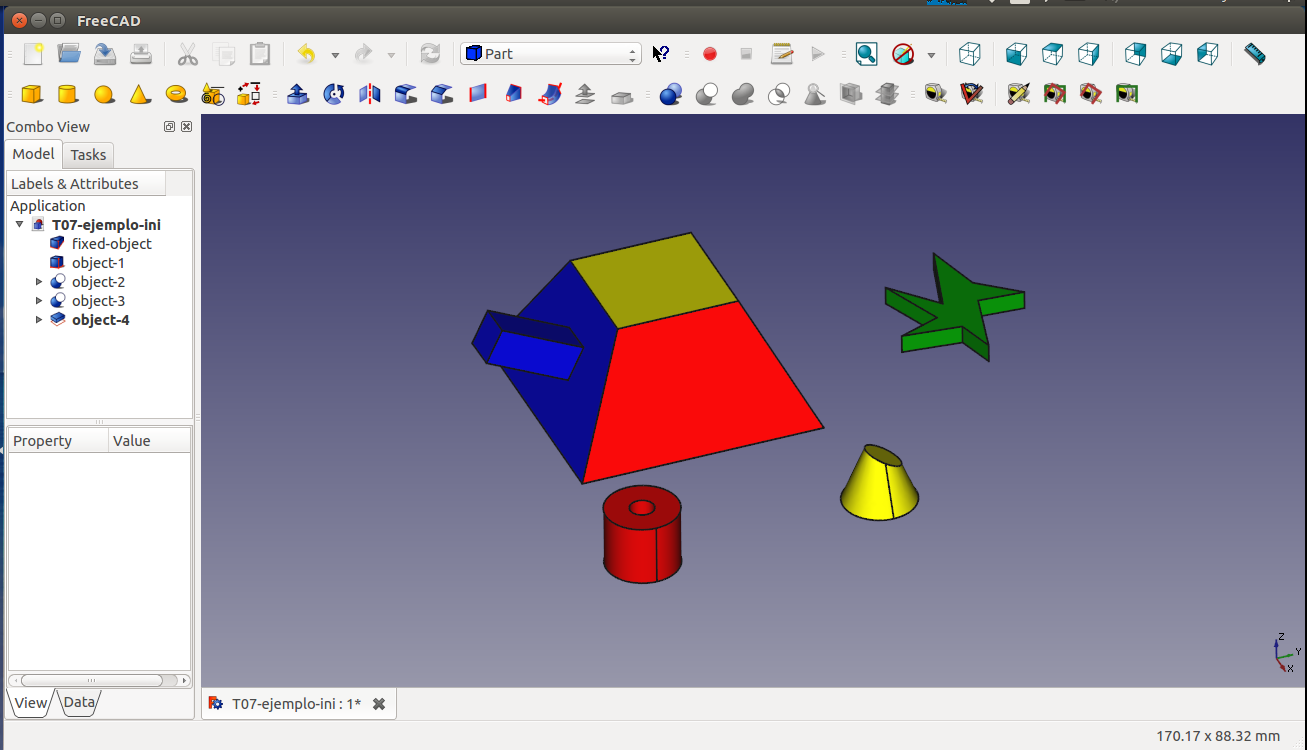Select the yellow cone primitive tool
The width and height of the screenshot is (1307, 750).
click(140, 94)
